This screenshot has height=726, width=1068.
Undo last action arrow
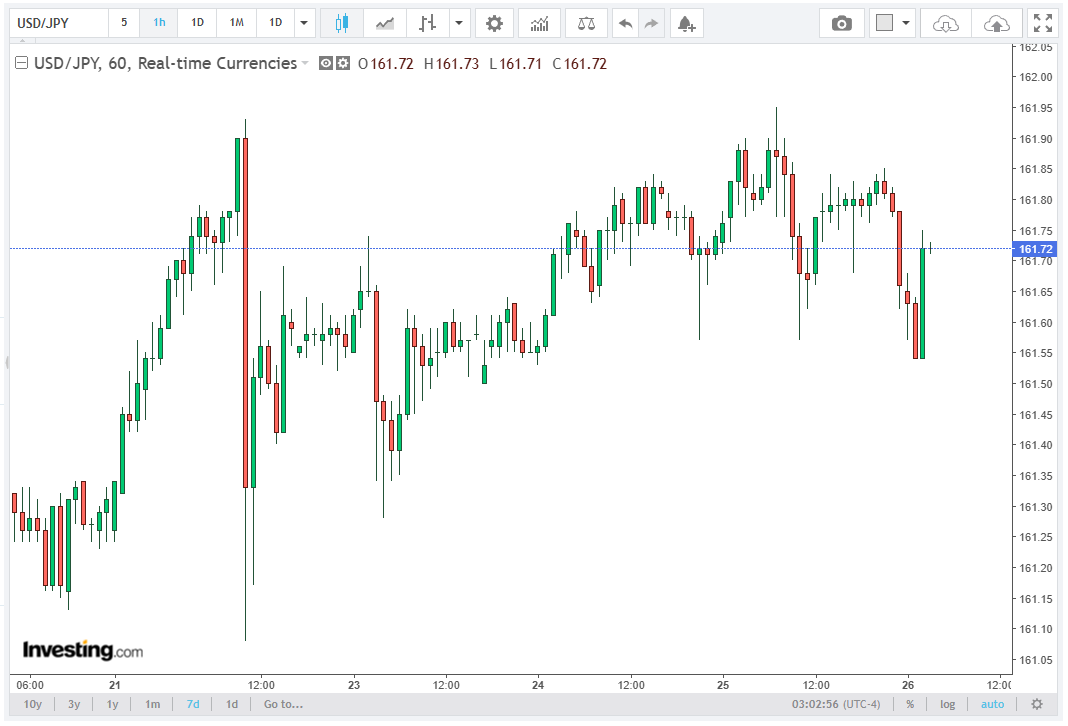point(625,24)
